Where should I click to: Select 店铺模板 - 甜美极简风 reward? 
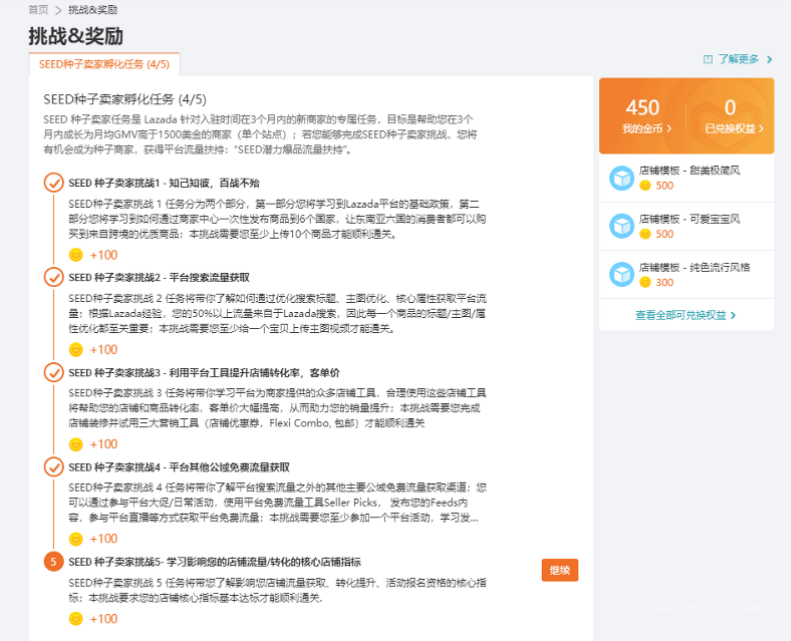(x=687, y=178)
